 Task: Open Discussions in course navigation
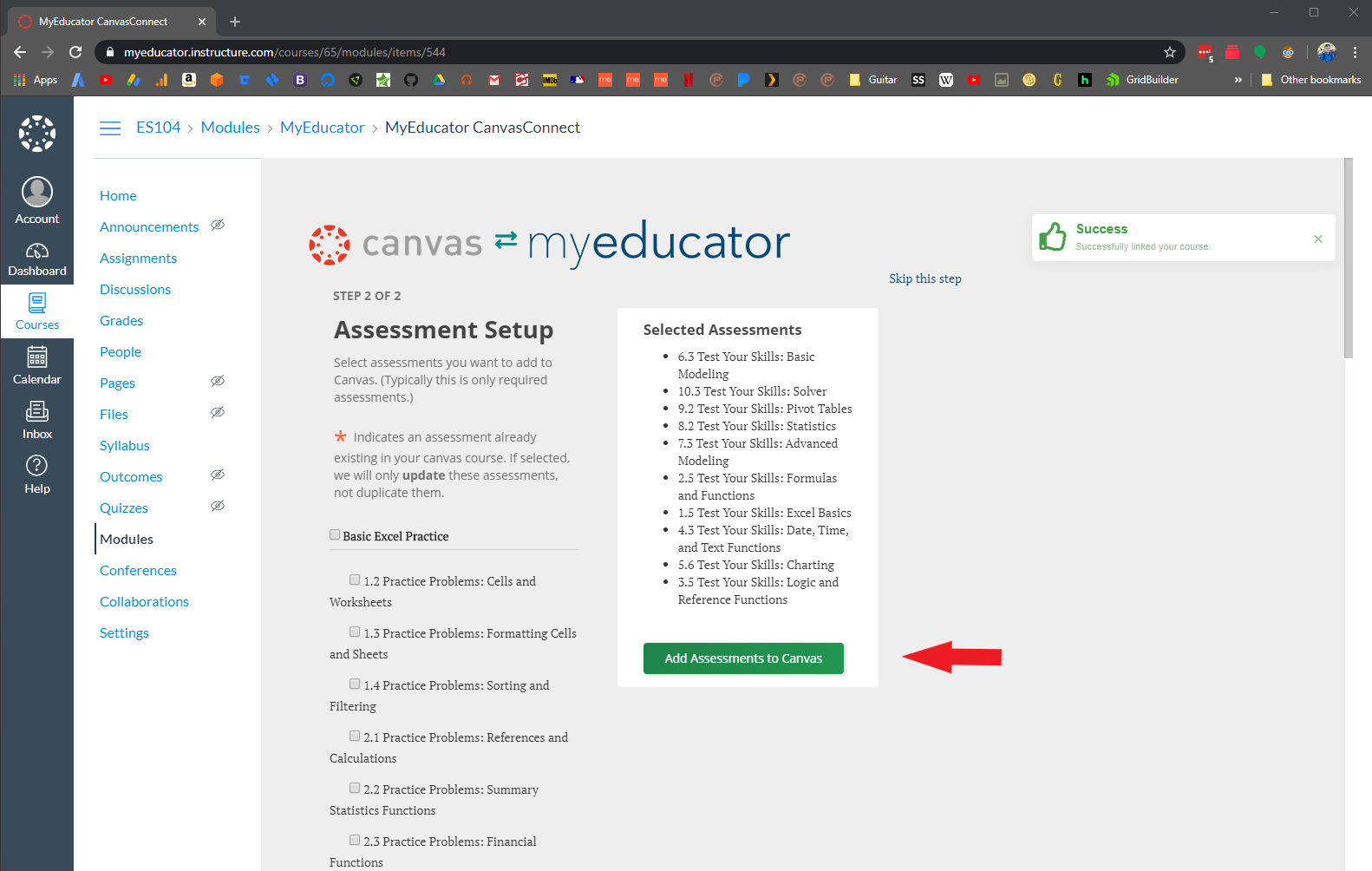[x=135, y=290]
